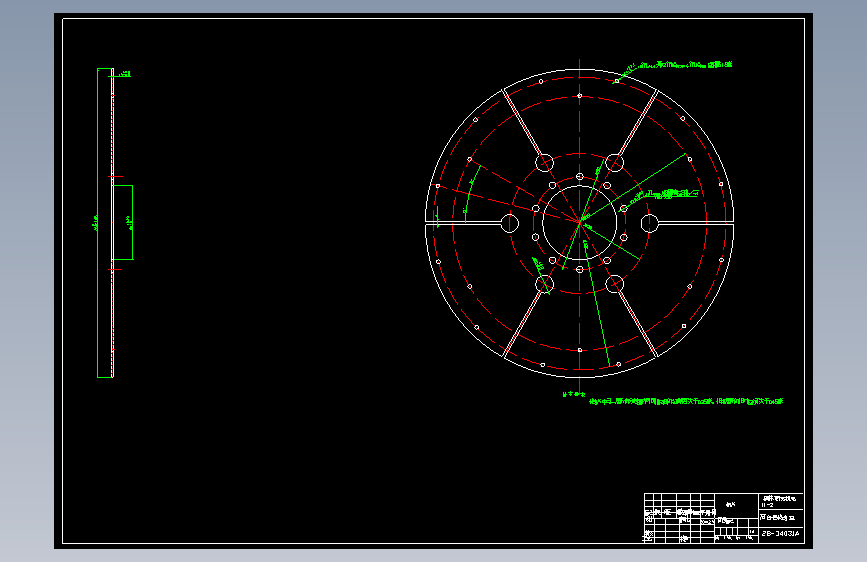Click the topmost hole of inner bolt circle
The image size is (867, 562).
[579, 176]
